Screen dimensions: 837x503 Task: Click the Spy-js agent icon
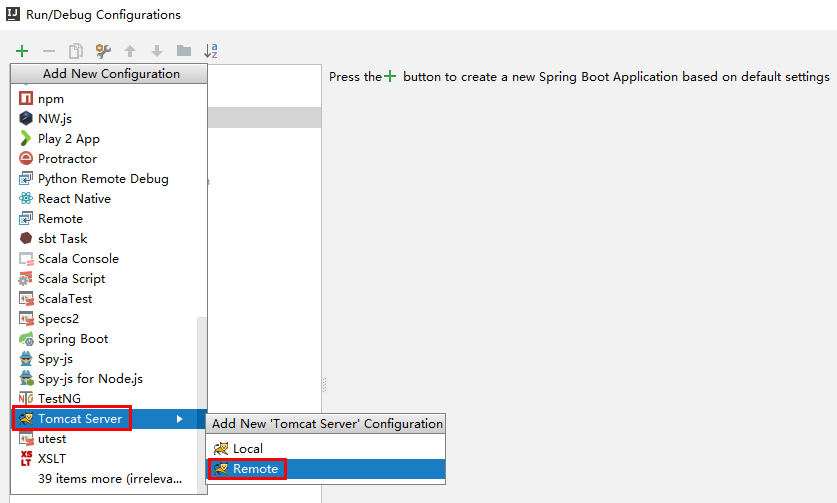click(26, 358)
